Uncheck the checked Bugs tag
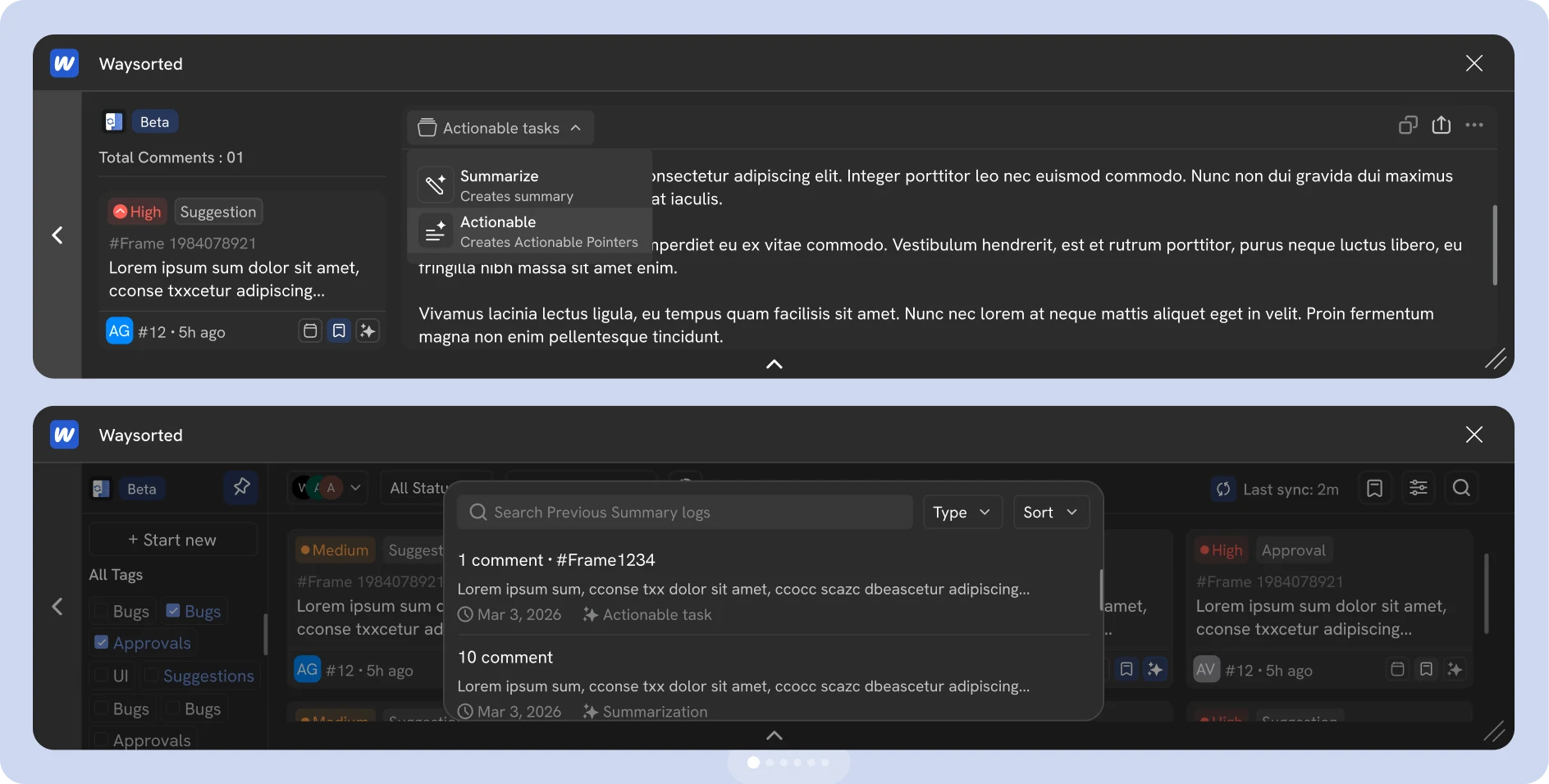The image size is (1549, 784). tap(173, 611)
